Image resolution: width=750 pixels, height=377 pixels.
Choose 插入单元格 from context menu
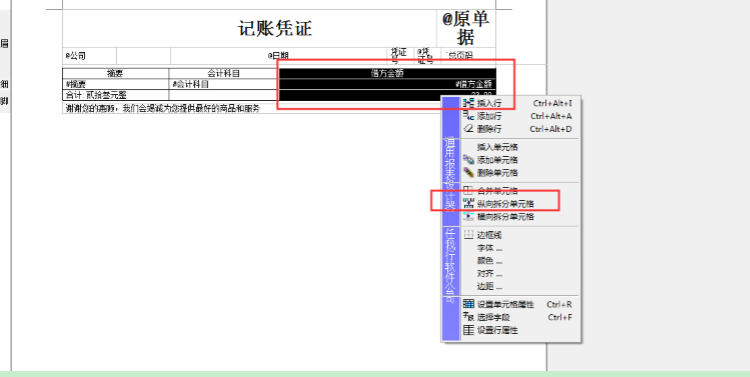(497, 147)
